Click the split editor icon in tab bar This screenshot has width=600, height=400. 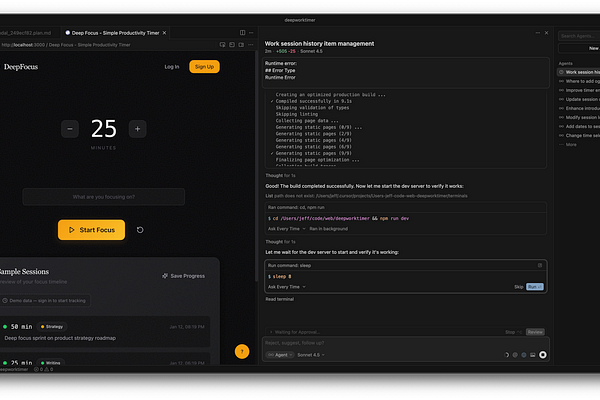(242, 33)
